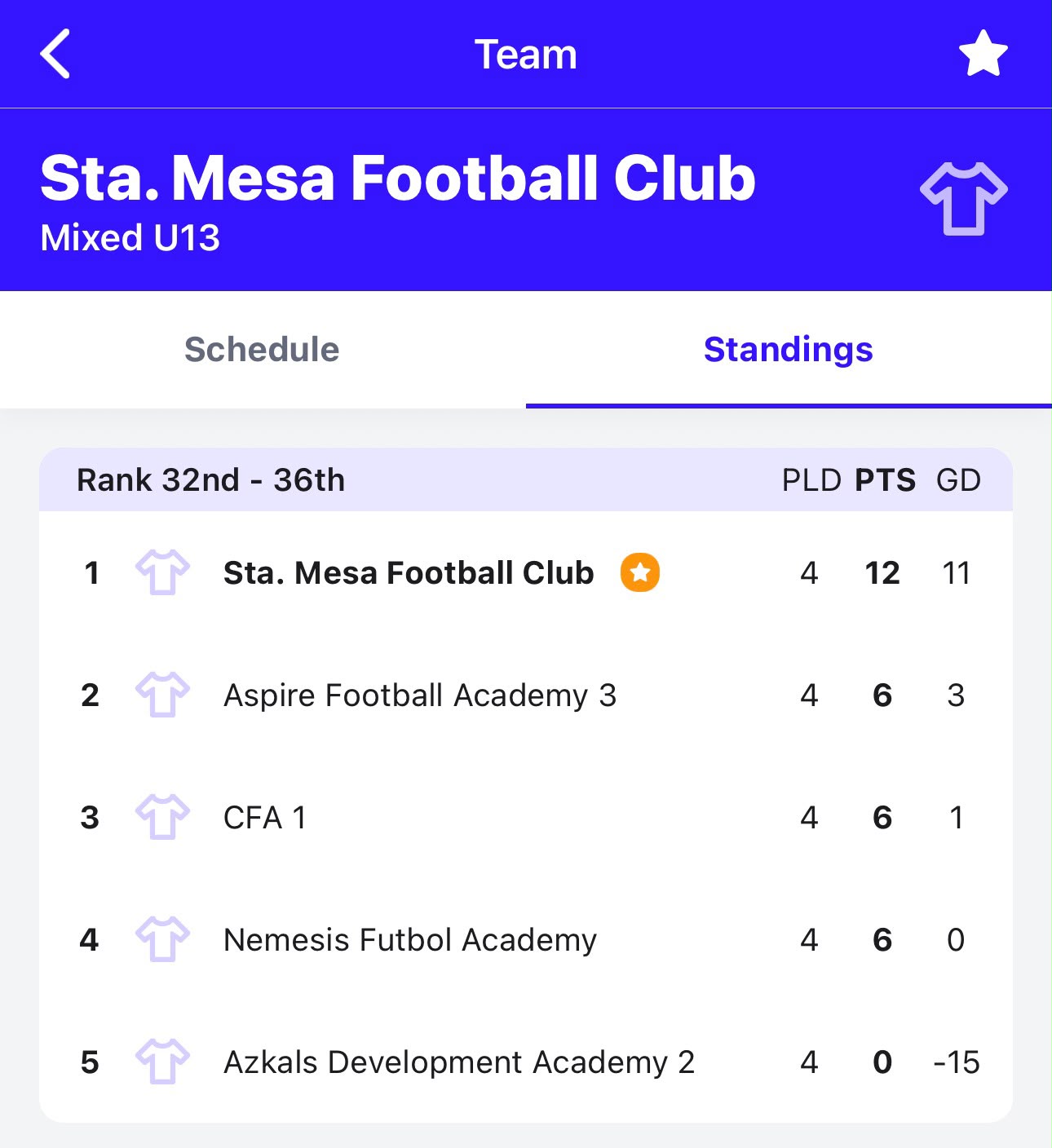Click the jersey icon beside Sta. Mesa Football Club row
The width and height of the screenshot is (1052, 1148).
pos(162,572)
